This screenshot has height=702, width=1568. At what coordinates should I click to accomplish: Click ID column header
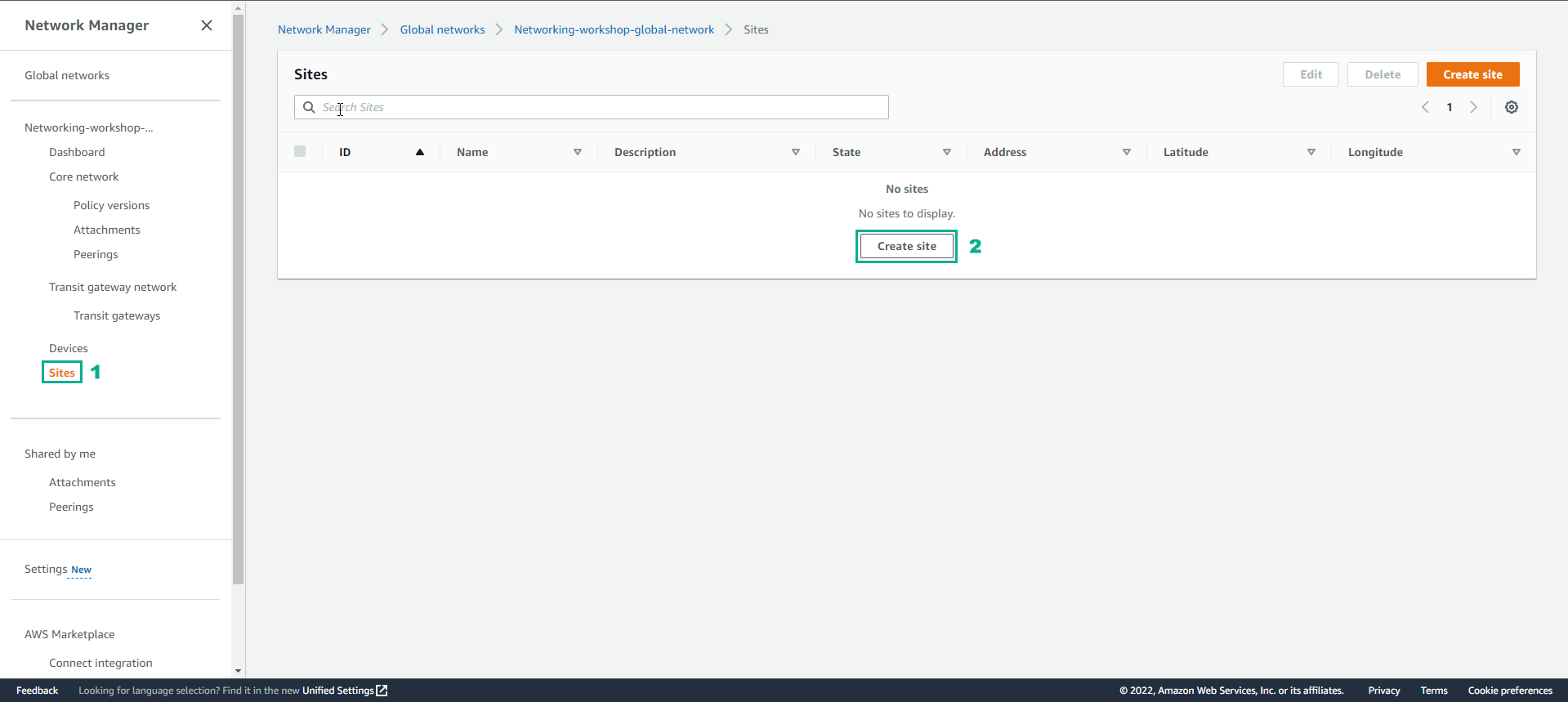point(345,152)
